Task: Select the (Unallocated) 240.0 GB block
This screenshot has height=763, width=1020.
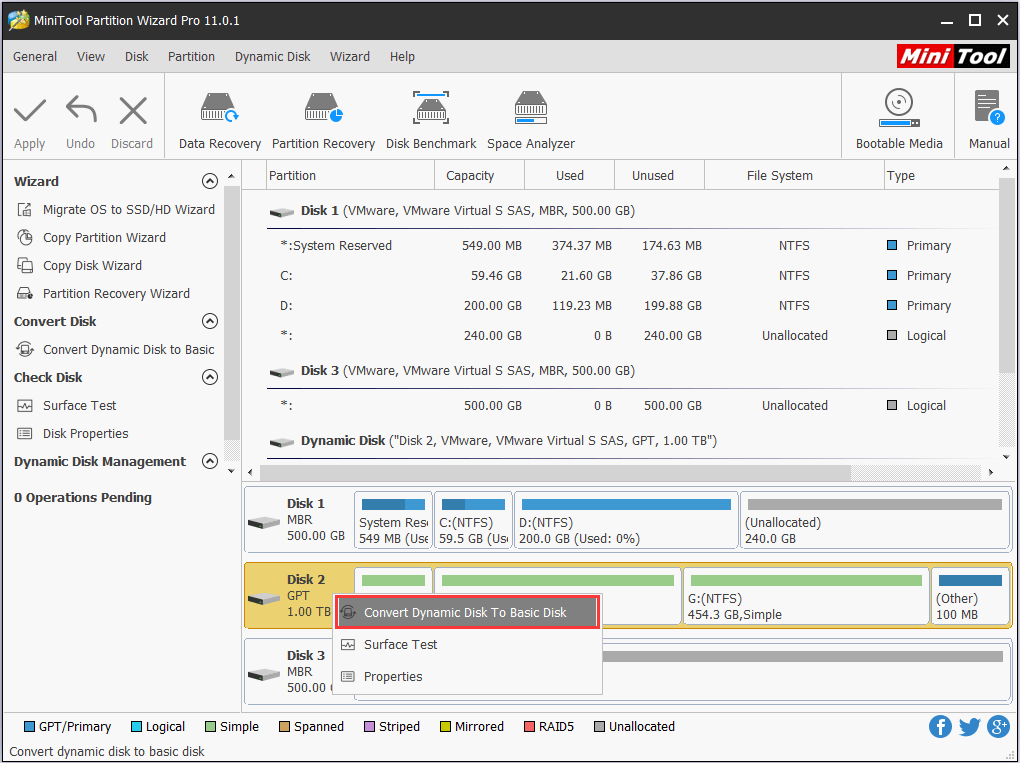Action: coord(874,520)
